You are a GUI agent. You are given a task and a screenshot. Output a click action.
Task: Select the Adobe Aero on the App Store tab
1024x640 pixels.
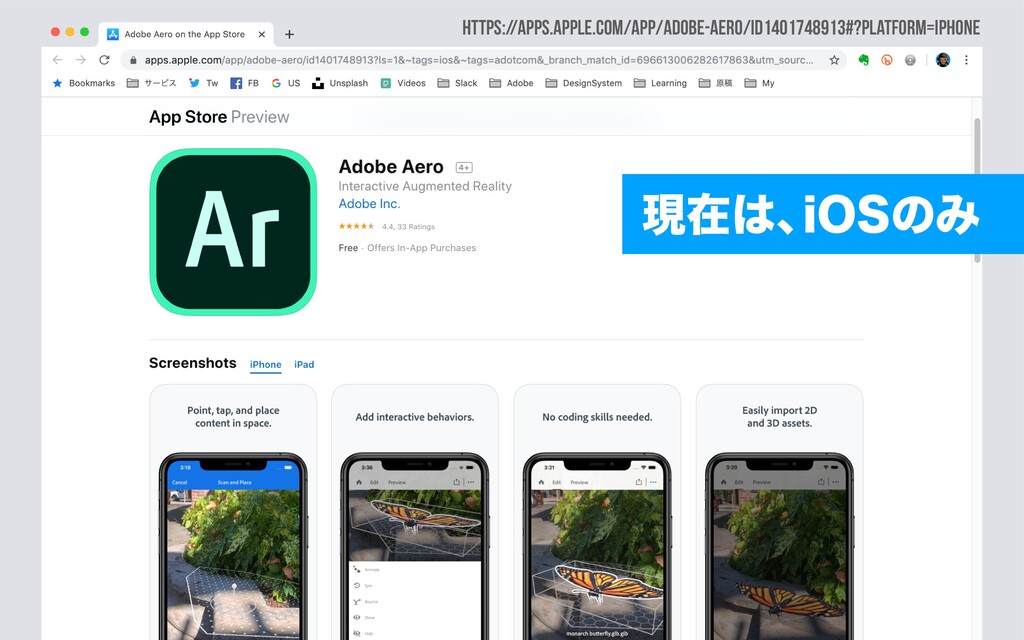pyautogui.click(x=184, y=34)
